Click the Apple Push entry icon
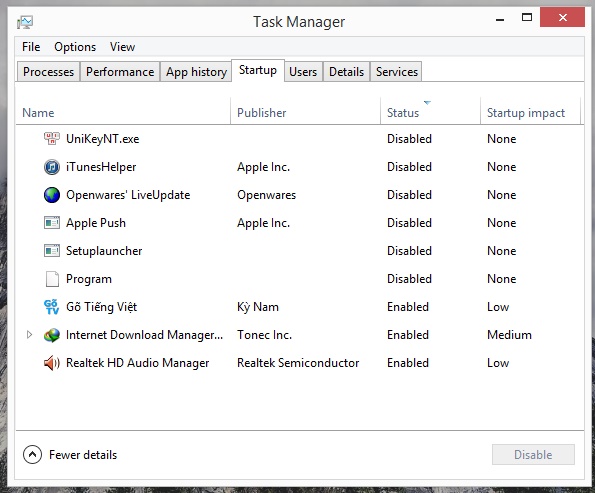This screenshot has width=595, height=493. click(52, 223)
